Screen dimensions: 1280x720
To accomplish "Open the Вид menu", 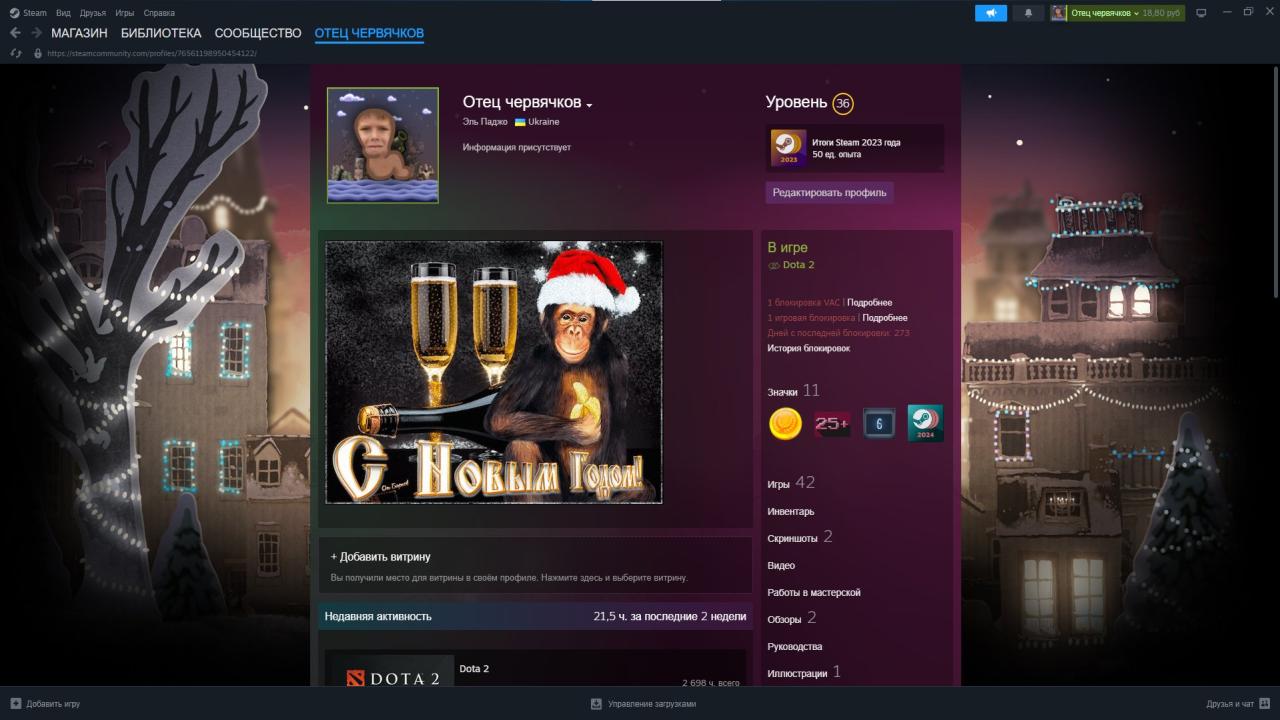I will [x=63, y=13].
